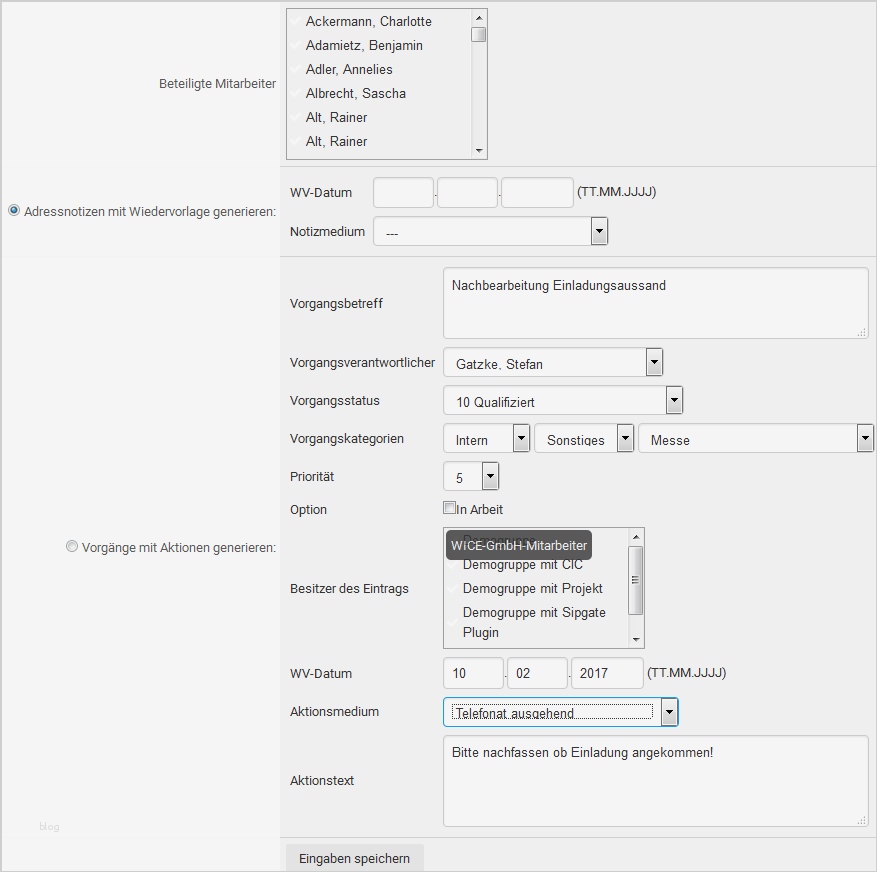
Task: Click scroll-up arrow of Besitzer list
Action: coord(636,537)
